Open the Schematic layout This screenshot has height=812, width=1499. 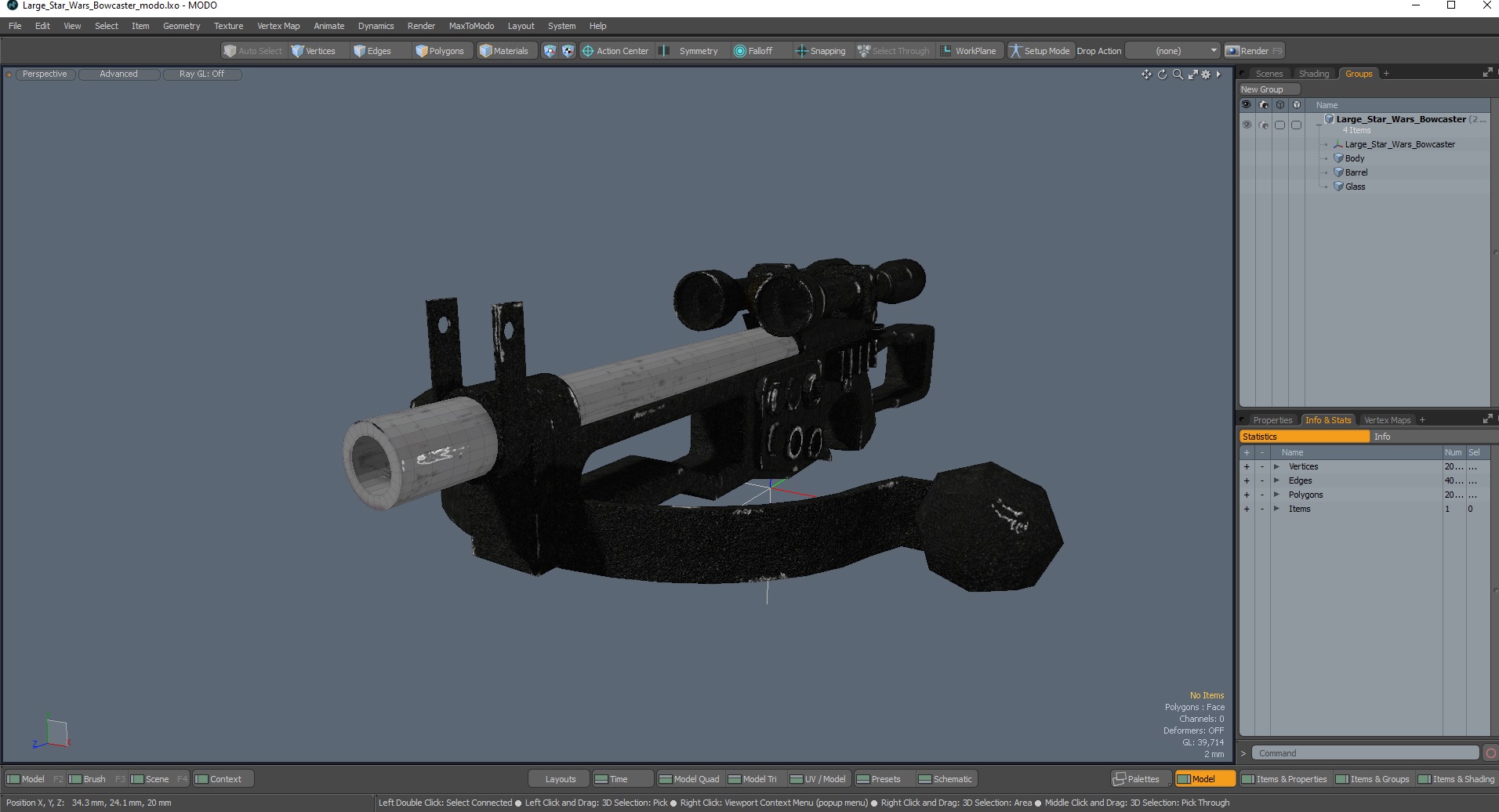click(945, 779)
